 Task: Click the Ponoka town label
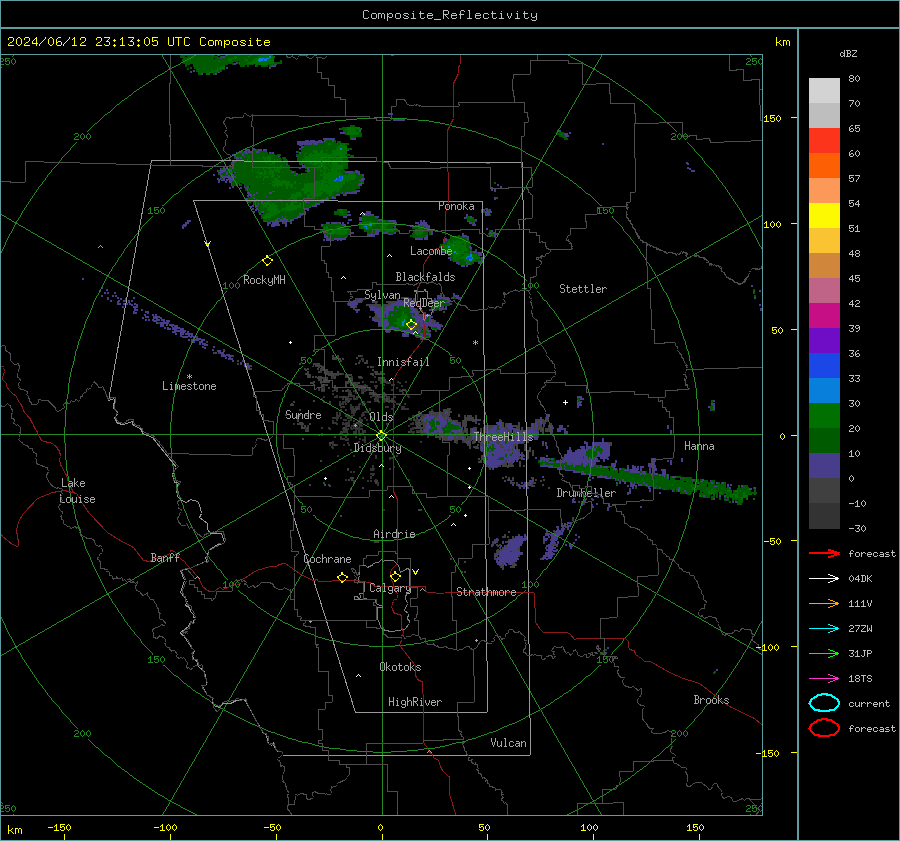[456, 206]
